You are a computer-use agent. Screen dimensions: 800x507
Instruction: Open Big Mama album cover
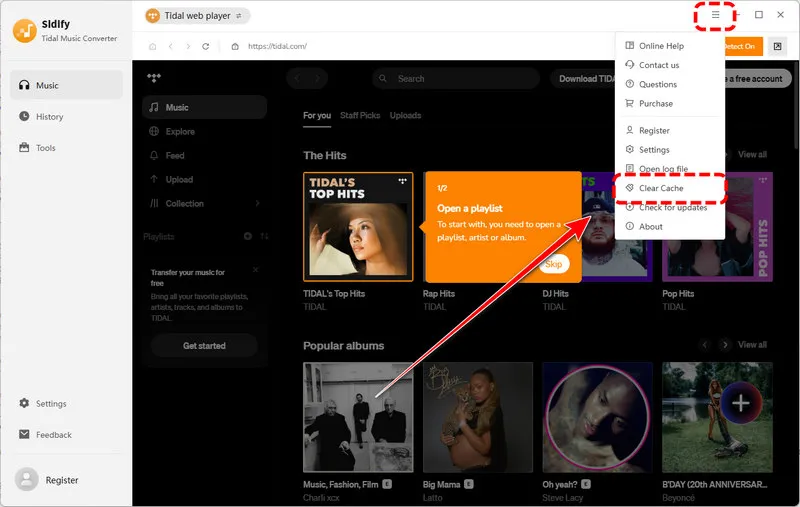tap(478, 417)
